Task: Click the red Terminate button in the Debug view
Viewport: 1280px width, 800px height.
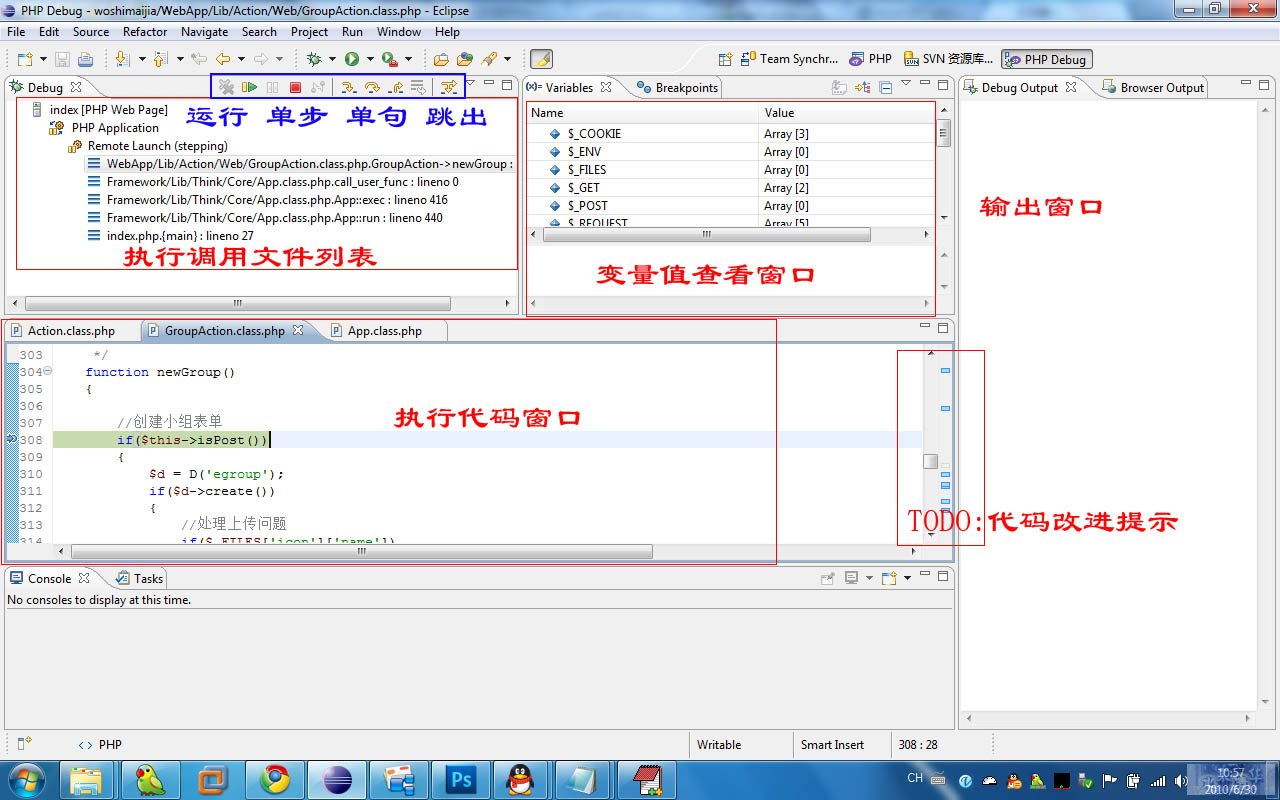Action: 295,88
